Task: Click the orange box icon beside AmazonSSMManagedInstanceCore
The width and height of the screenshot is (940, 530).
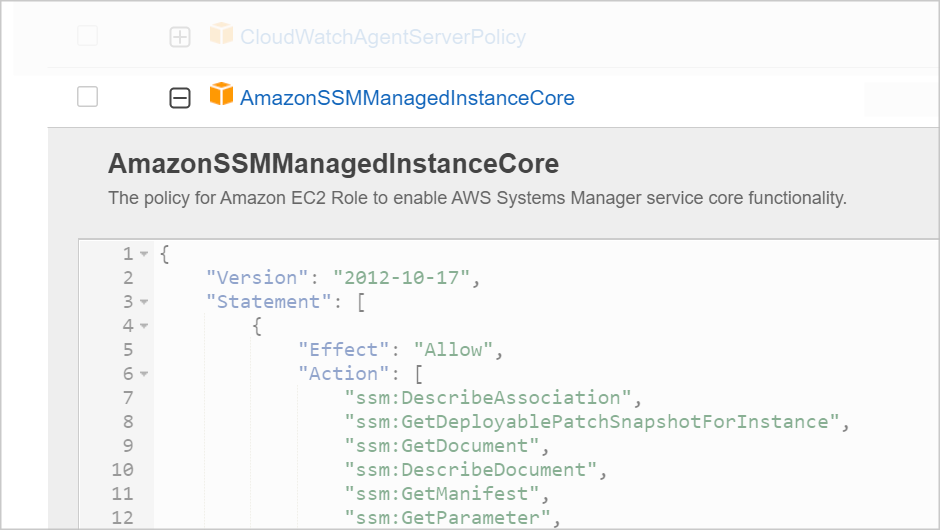Action: 221,94
